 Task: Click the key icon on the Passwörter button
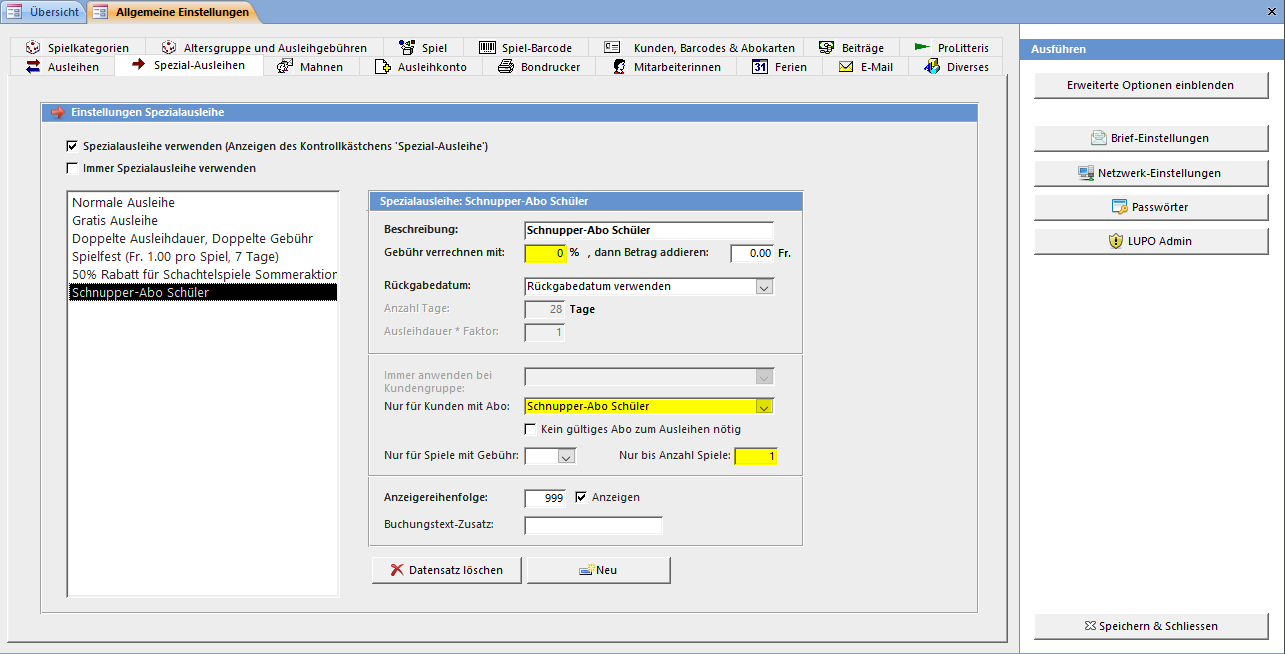[1120, 207]
